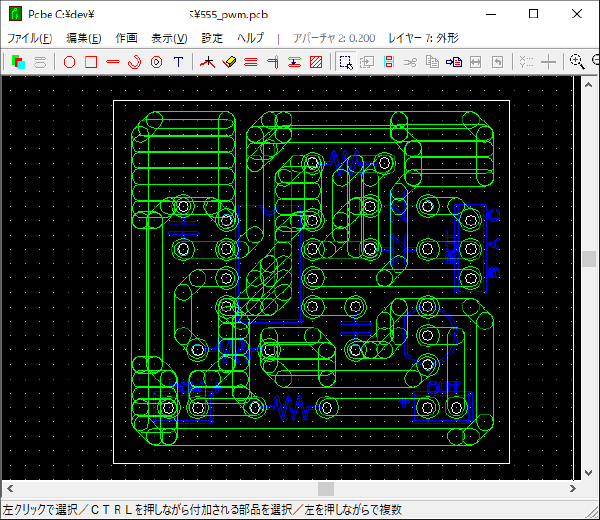Click the blue paste icon

point(453,62)
